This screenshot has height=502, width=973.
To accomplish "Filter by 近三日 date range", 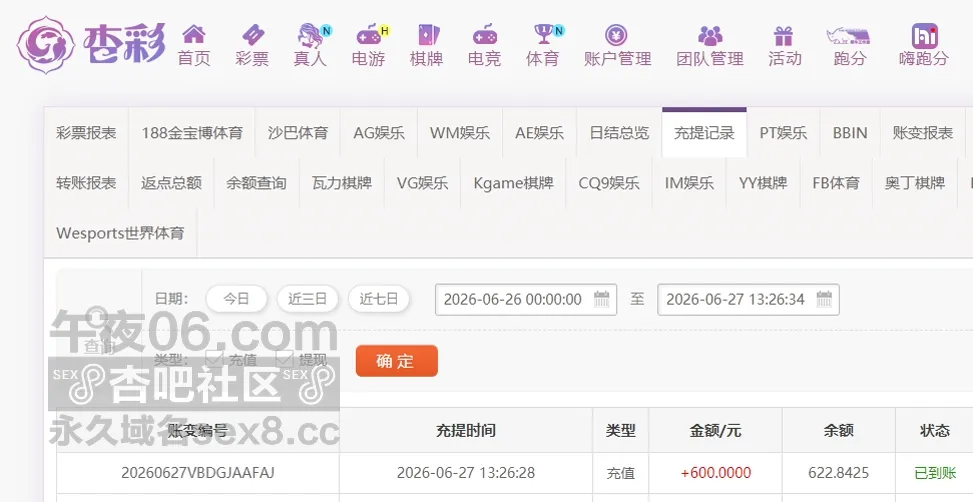I will pyautogui.click(x=308, y=299).
